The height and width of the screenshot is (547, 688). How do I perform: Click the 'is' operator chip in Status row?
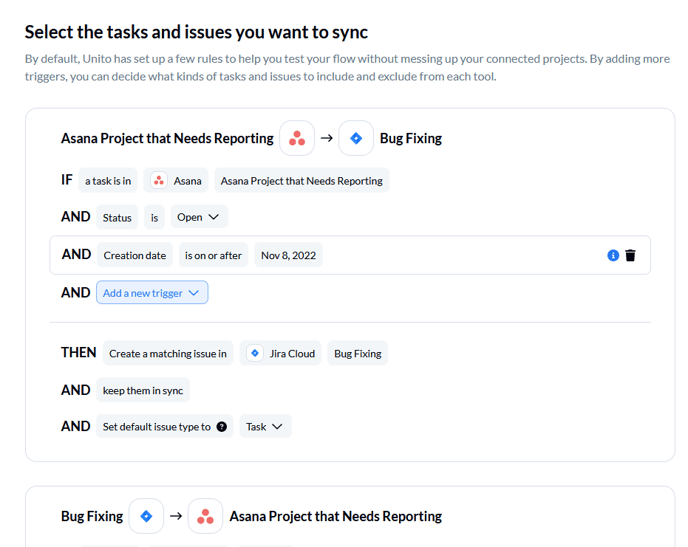[154, 217]
